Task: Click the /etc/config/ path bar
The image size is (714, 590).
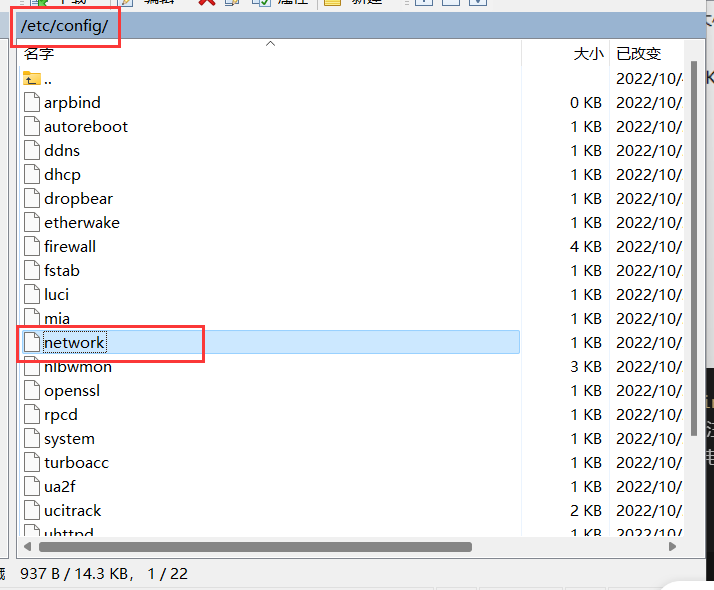Action: (64, 26)
